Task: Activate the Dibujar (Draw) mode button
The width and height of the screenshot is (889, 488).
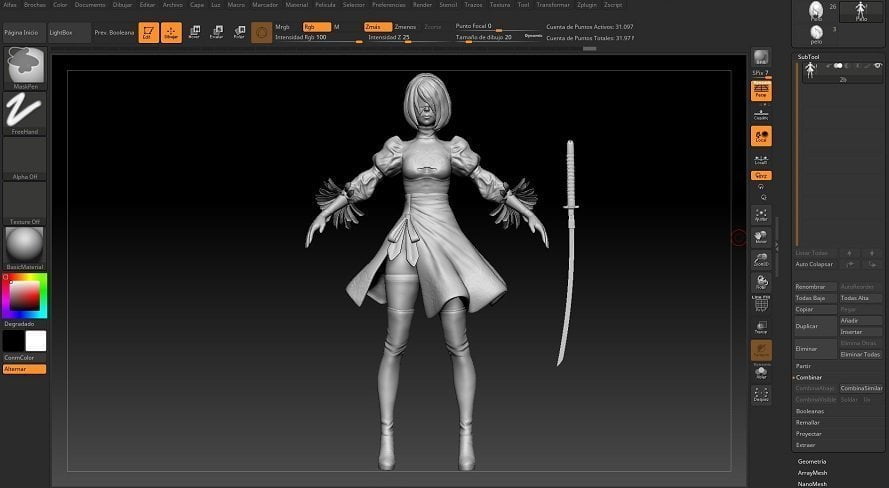Action: [171, 32]
